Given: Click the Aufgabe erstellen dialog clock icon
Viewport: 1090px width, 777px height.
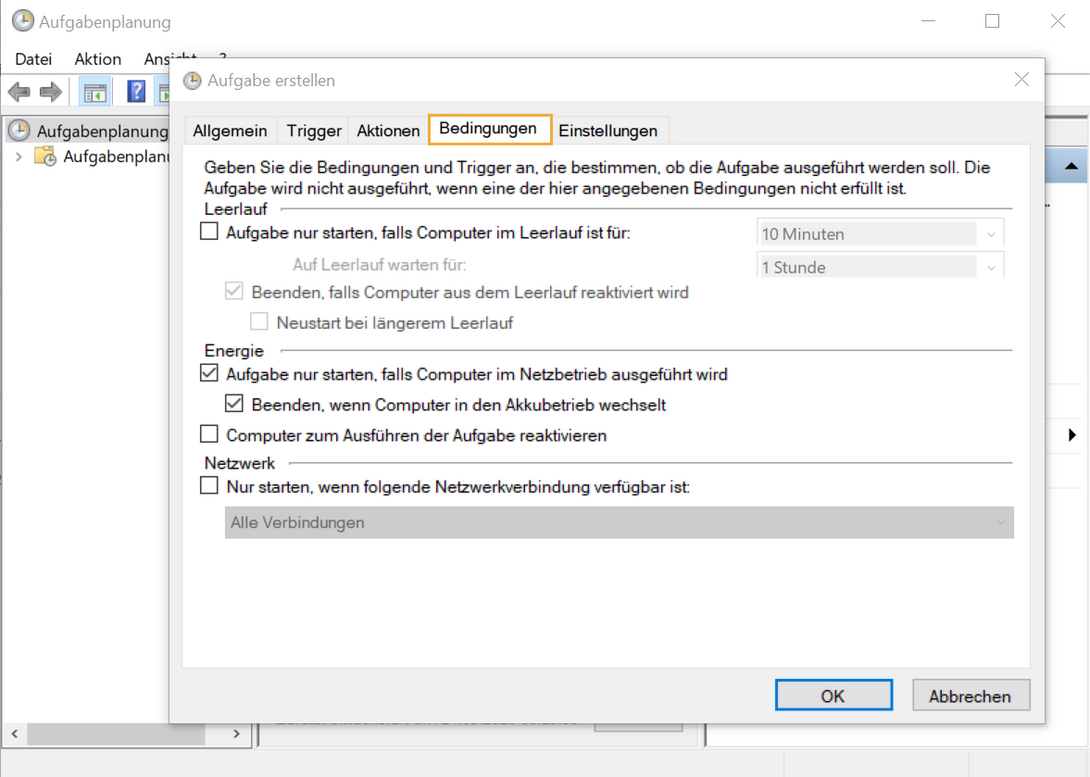Looking at the screenshot, I should tap(191, 80).
